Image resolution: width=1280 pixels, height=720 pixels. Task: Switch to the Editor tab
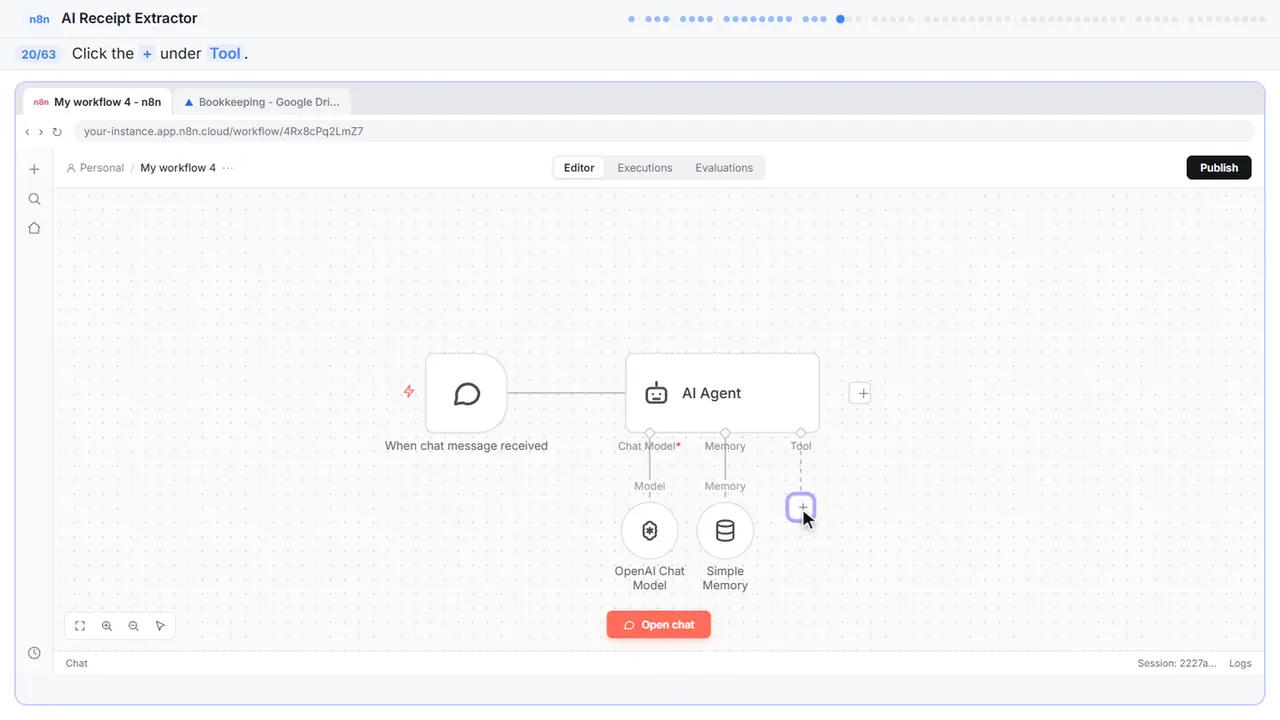click(x=579, y=168)
